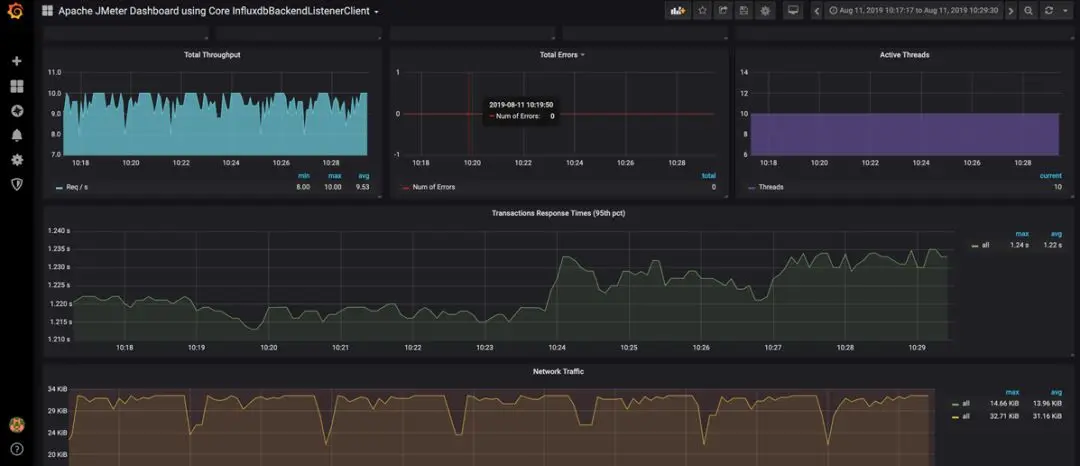Expand the dashboard title dropdown

tap(377, 12)
